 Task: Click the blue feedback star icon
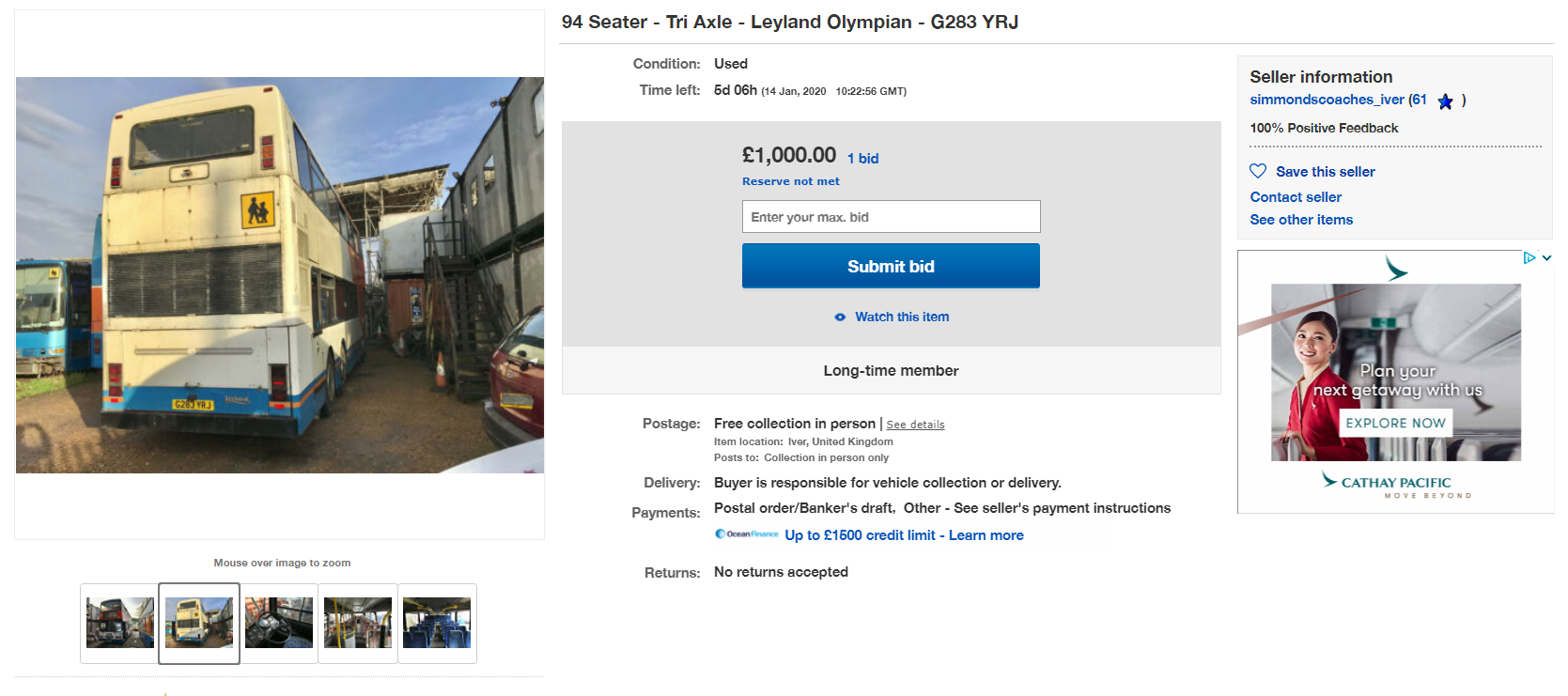[1445, 101]
